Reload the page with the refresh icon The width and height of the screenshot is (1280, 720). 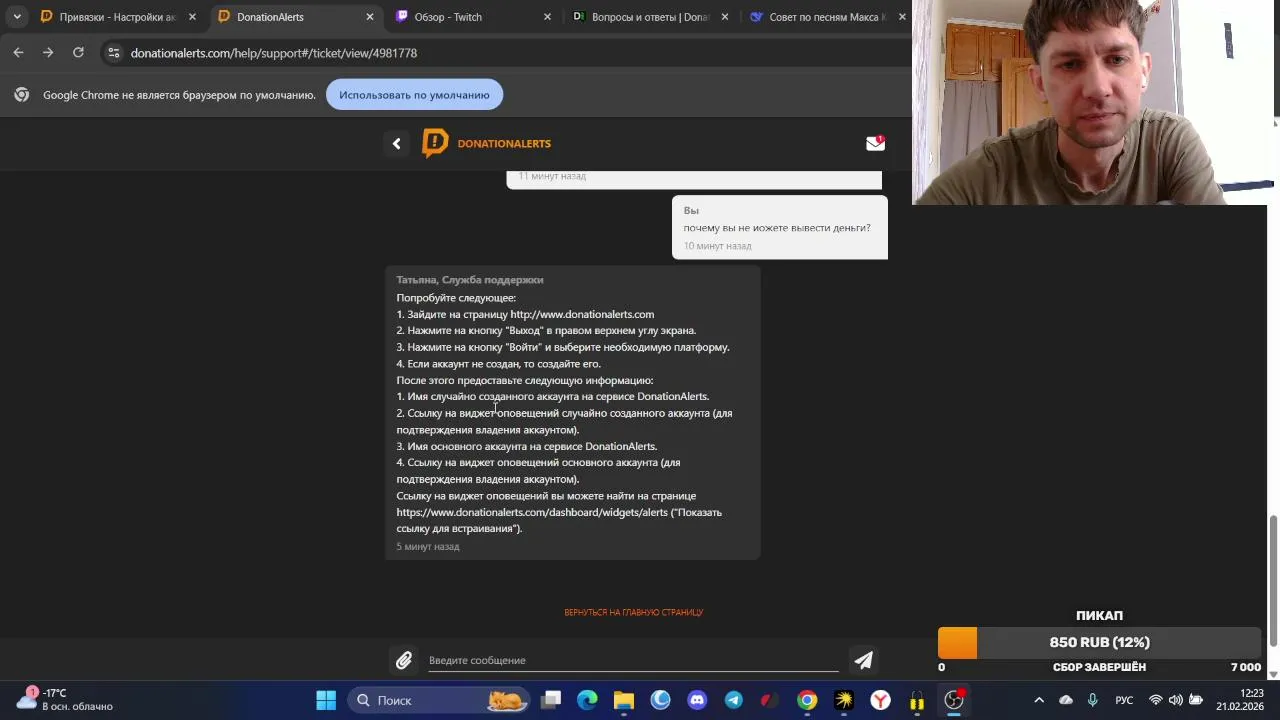click(x=78, y=52)
